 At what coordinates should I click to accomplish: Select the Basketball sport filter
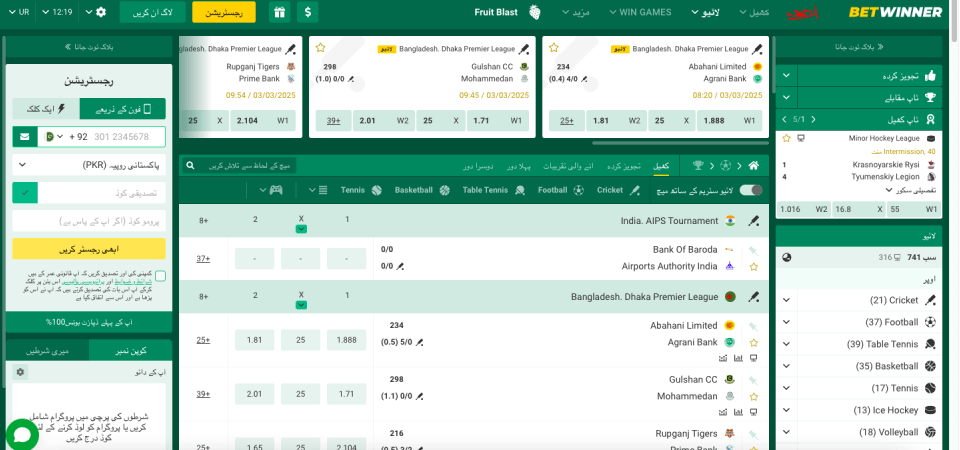tap(422, 190)
